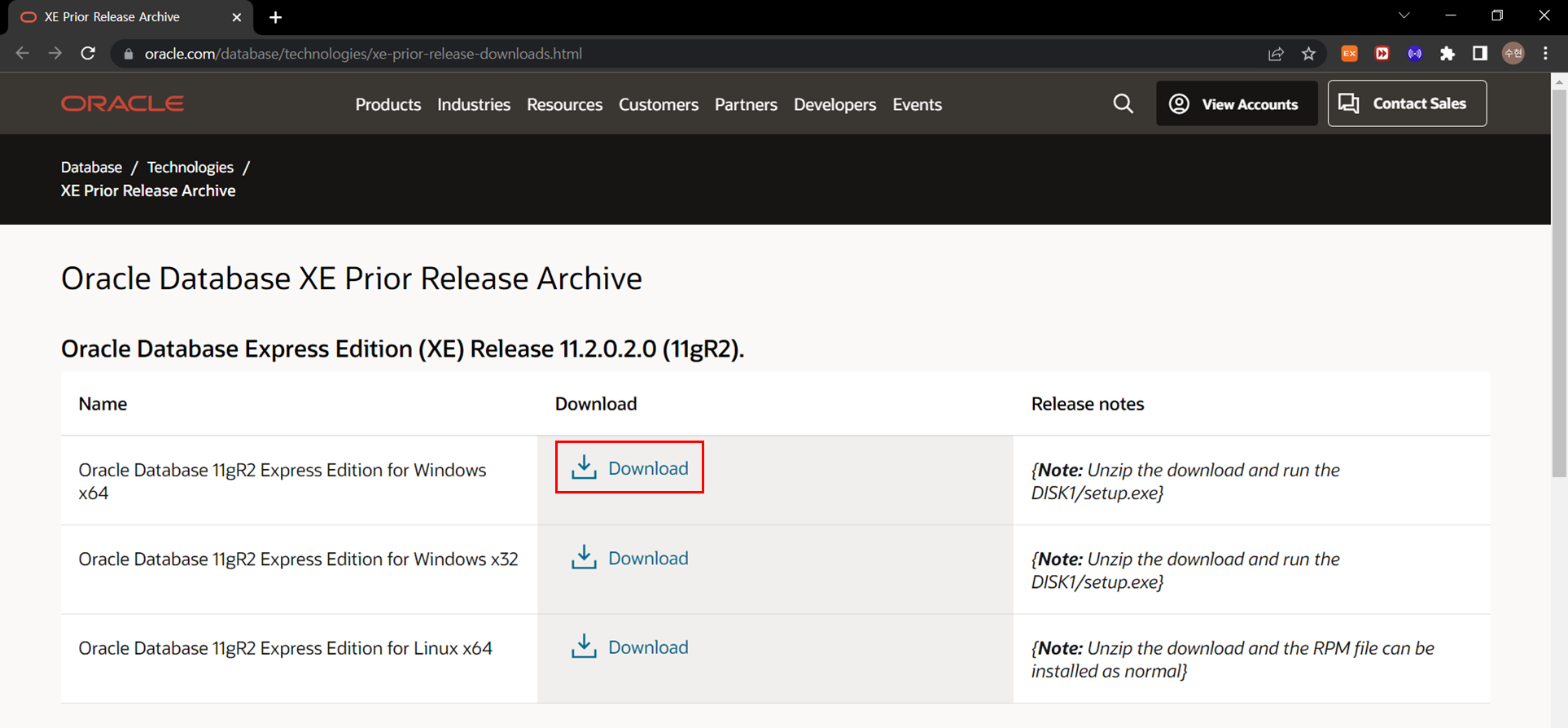
Task: Click download icon for Windows x64 edition
Action: coord(584,467)
